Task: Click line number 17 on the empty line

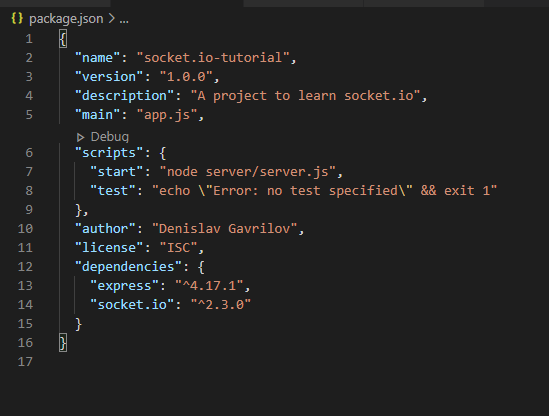Action: (x=25, y=362)
